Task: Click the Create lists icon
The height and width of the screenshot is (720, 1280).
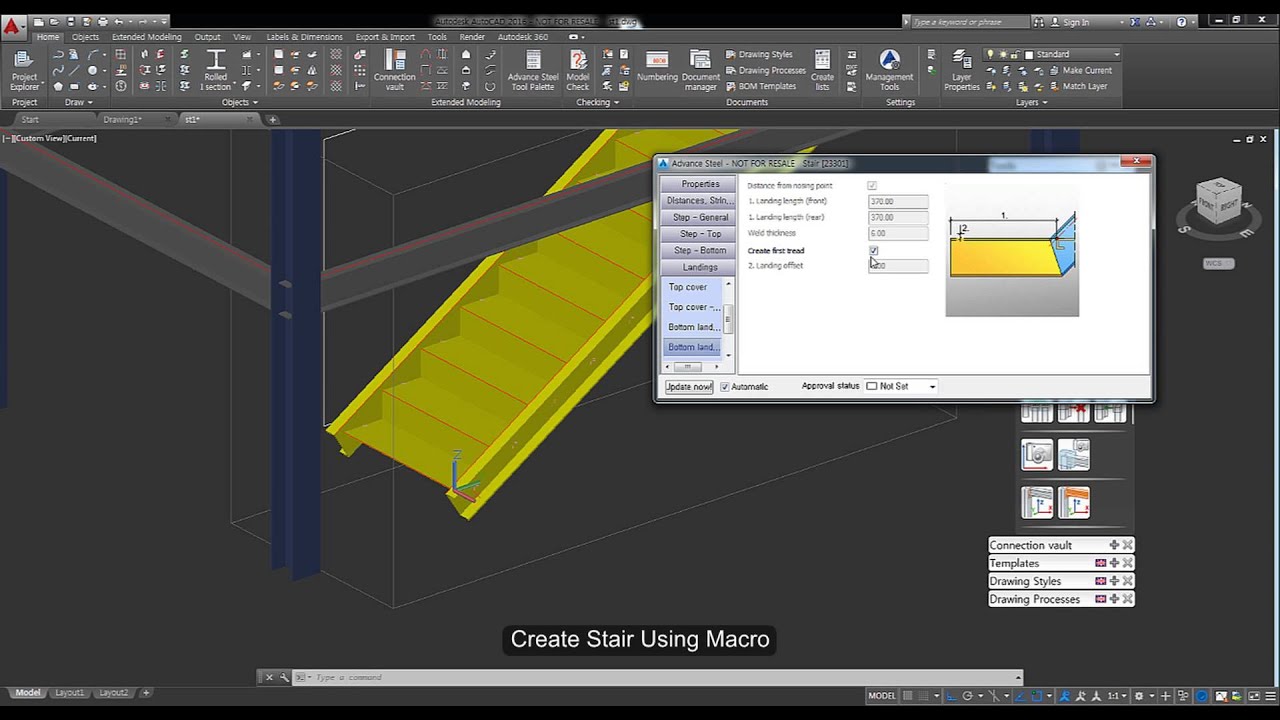Action: click(x=822, y=70)
